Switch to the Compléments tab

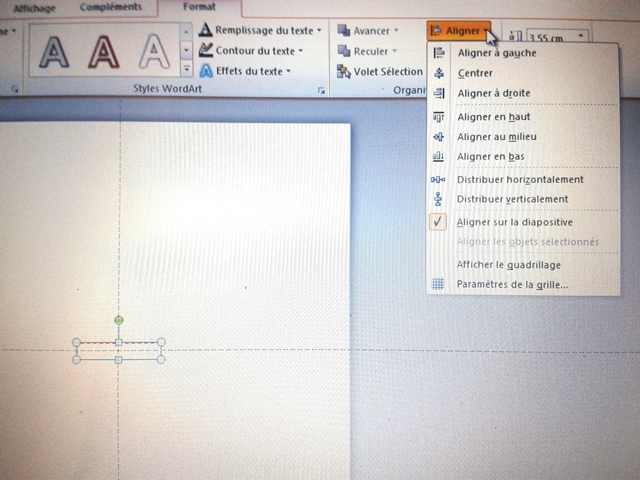pyautogui.click(x=110, y=7)
